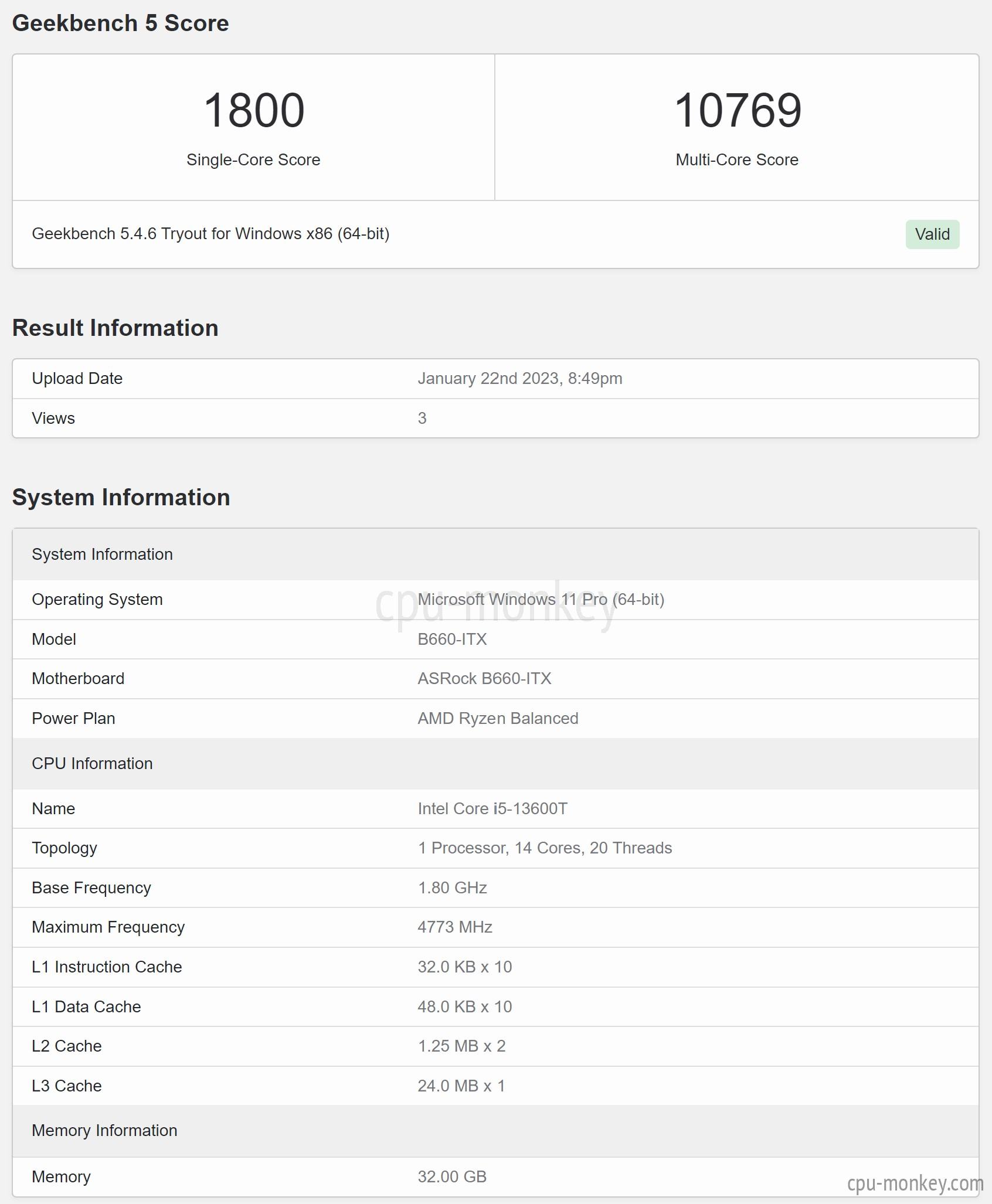Viewport: 992px width, 1204px height.
Task: Select the 24.0 MB x 1 value
Action: click(461, 1086)
